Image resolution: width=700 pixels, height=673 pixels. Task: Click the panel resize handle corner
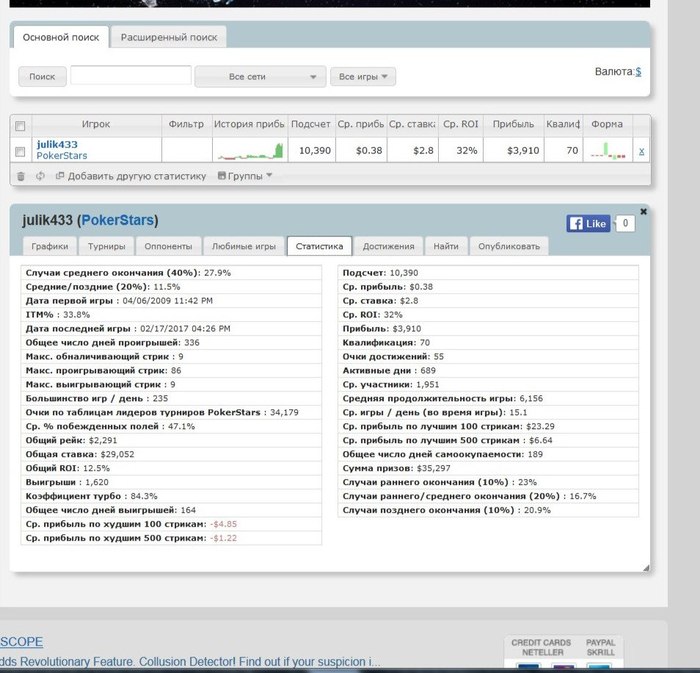point(646,568)
